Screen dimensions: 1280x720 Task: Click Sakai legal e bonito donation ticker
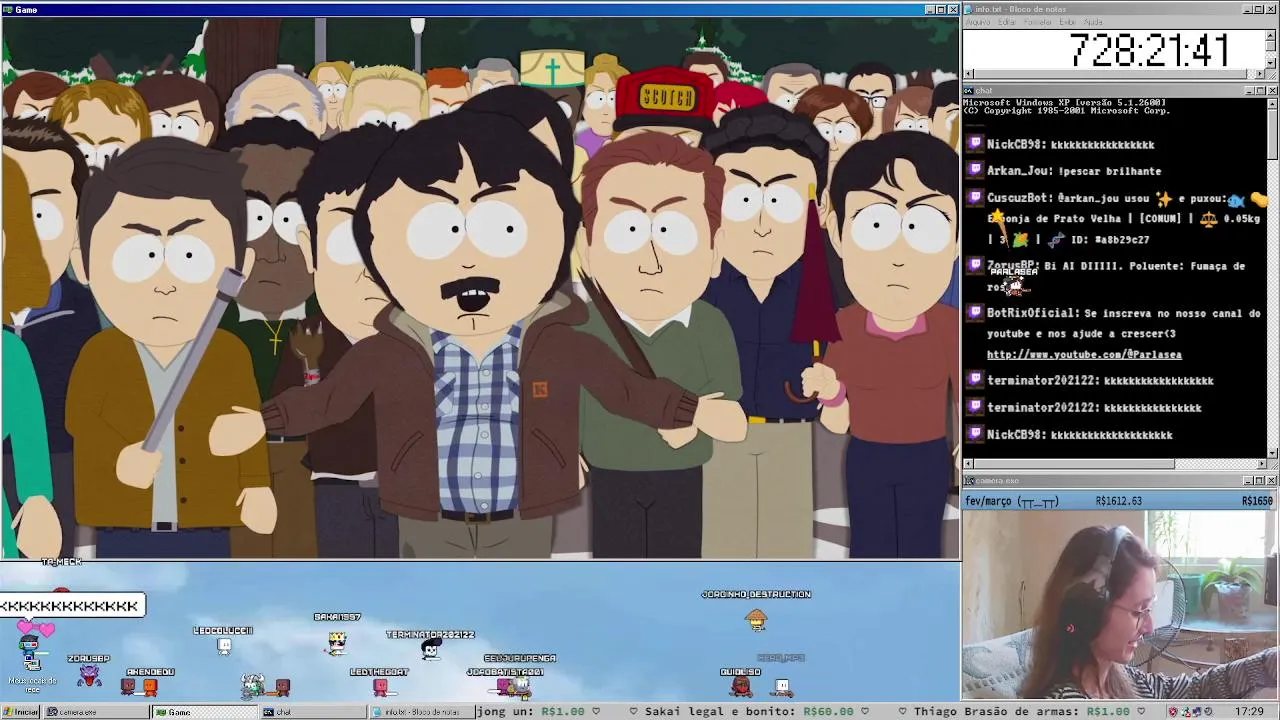(x=749, y=712)
